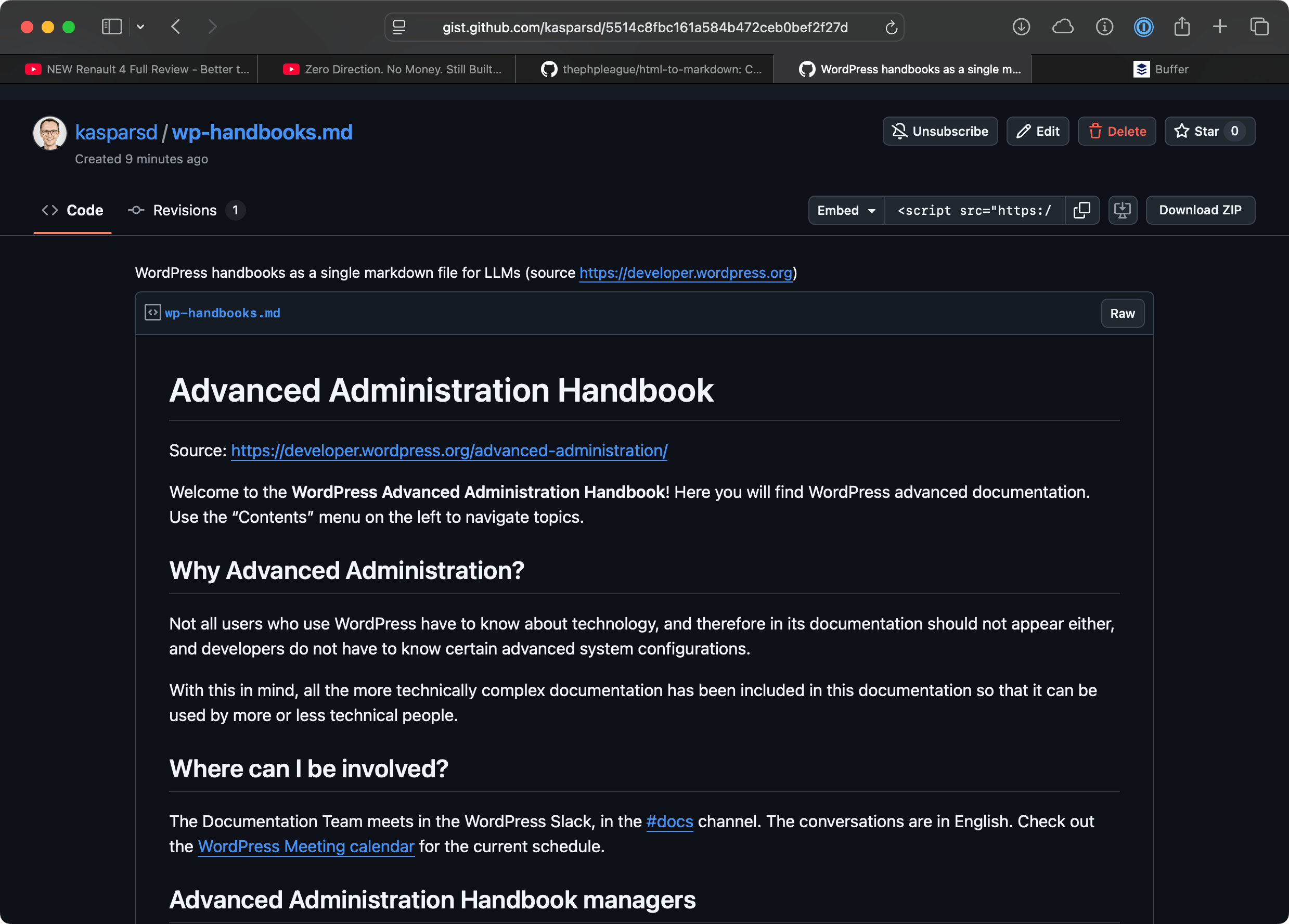This screenshot has width=1289, height=924.
Task: Open the 1Password extension icon
Action: pos(1143,27)
